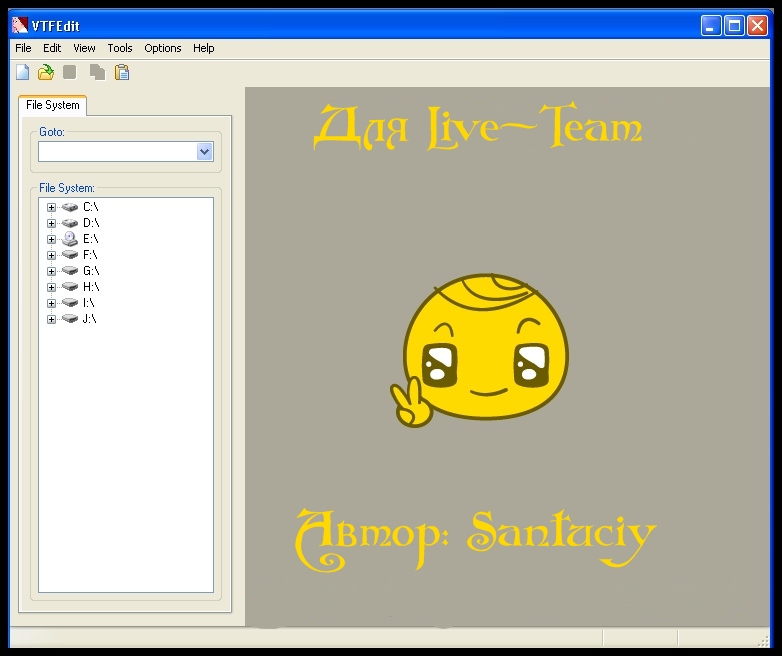Expand the C:\ drive tree node
The image size is (782, 656).
[52, 207]
